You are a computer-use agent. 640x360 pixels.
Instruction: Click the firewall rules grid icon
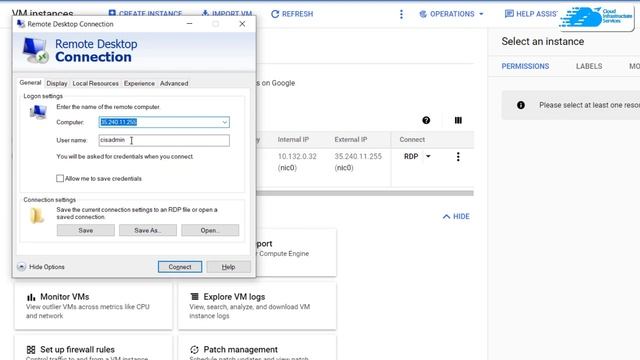[31, 350]
